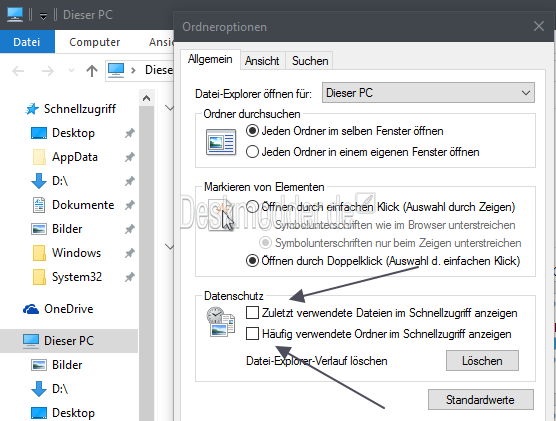Click the navigation pane scrollbar up arrow

[x=146, y=98]
